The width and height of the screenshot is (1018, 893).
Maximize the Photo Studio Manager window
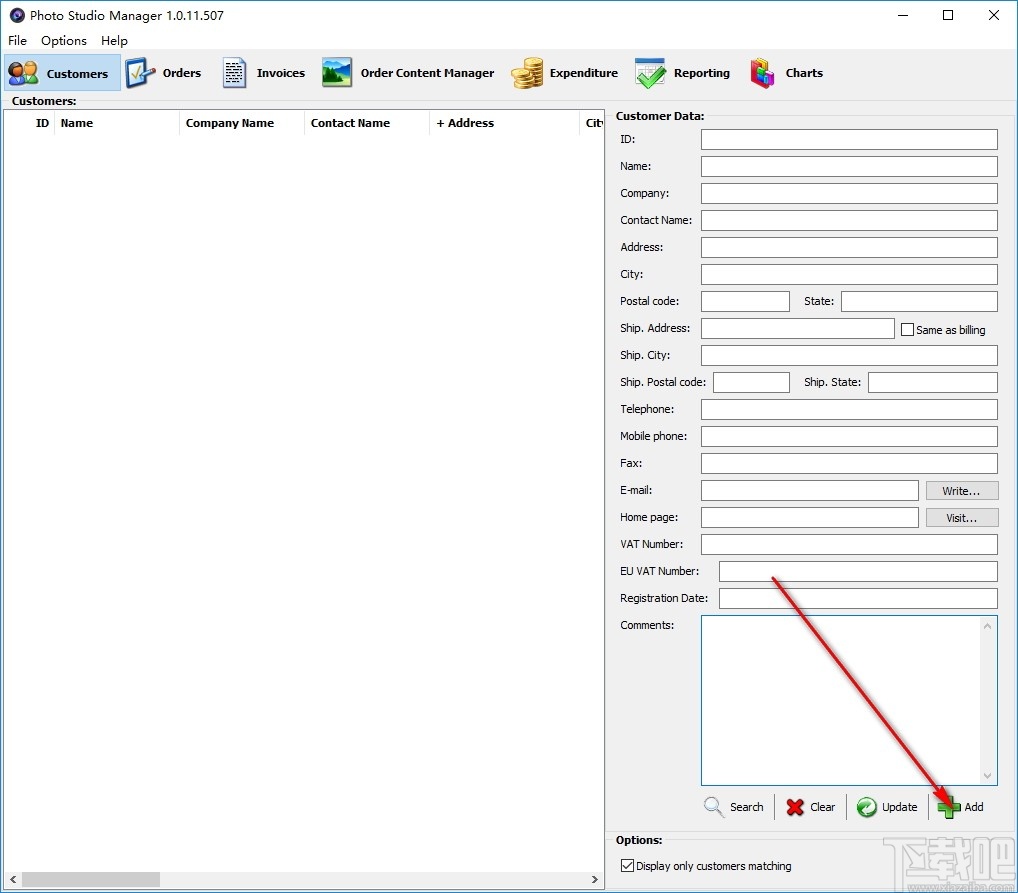point(948,15)
